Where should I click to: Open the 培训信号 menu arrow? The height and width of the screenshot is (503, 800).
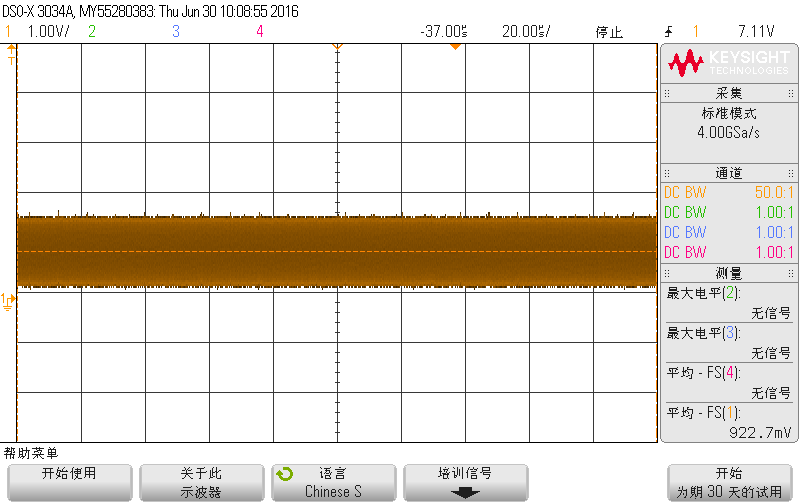coord(465,493)
